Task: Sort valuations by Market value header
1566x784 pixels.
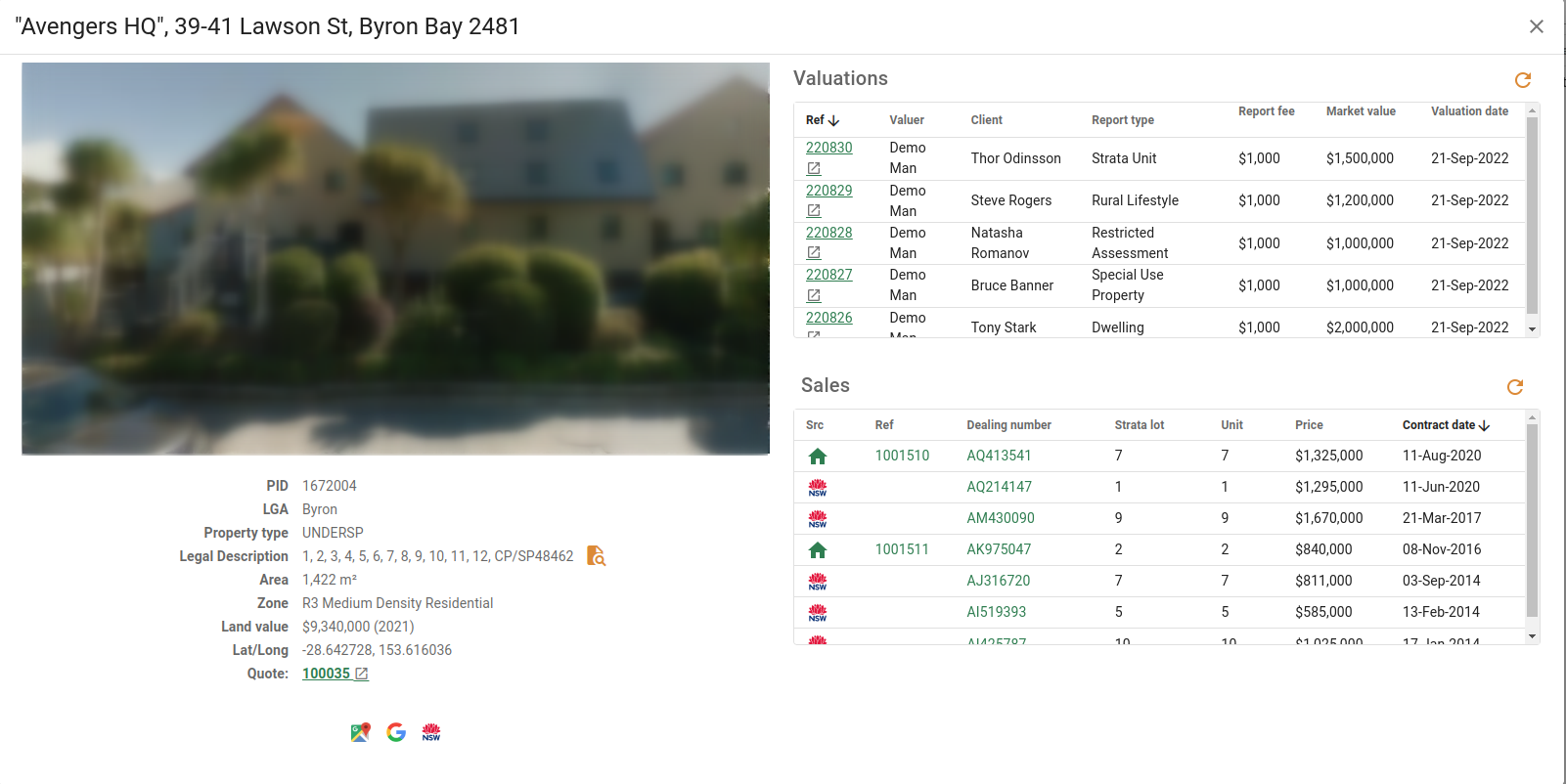Action: [1360, 111]
